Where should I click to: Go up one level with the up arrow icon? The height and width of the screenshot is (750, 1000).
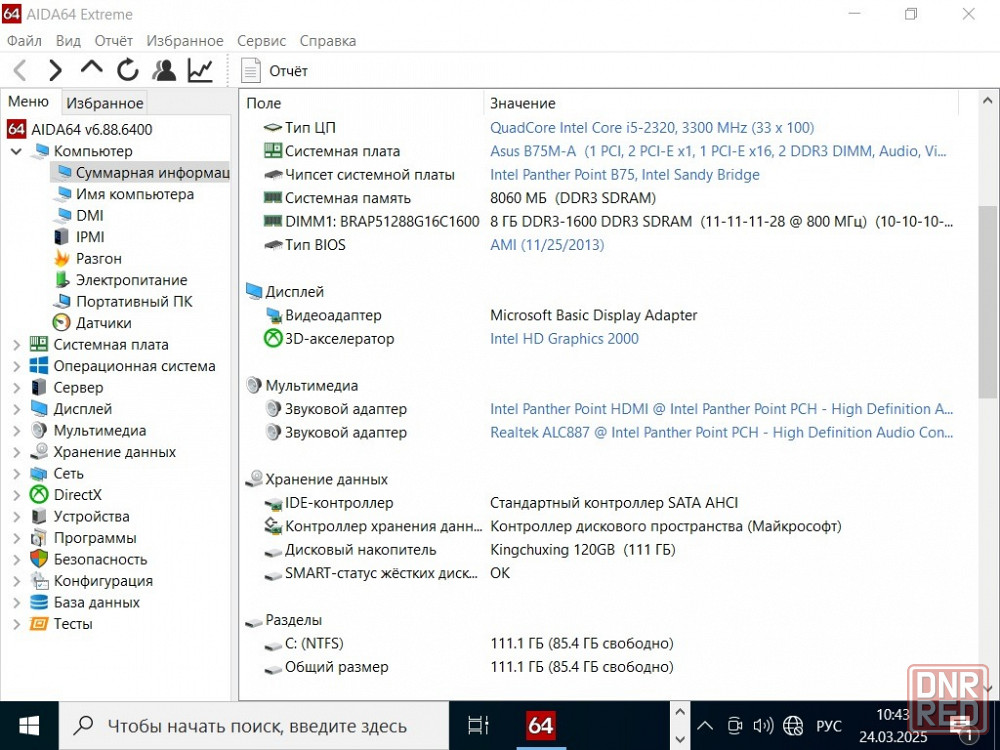(x=92, y=68)
